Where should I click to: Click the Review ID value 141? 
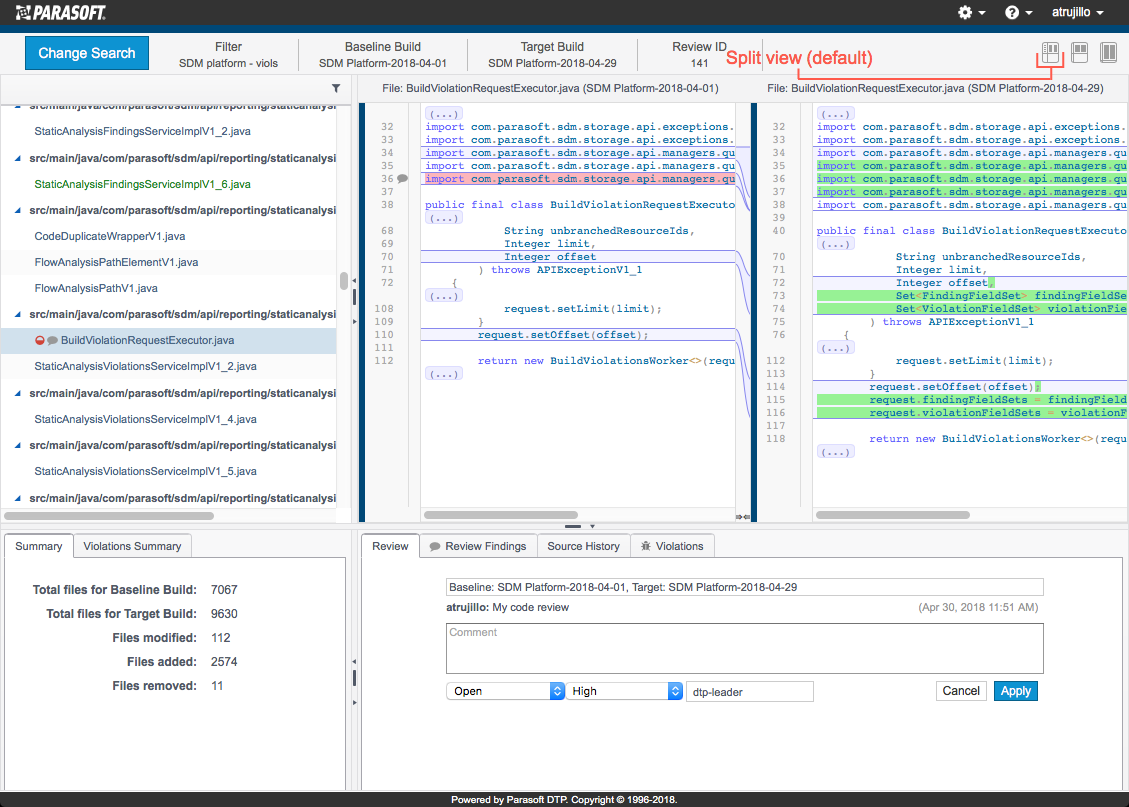(x=699, y=63)
